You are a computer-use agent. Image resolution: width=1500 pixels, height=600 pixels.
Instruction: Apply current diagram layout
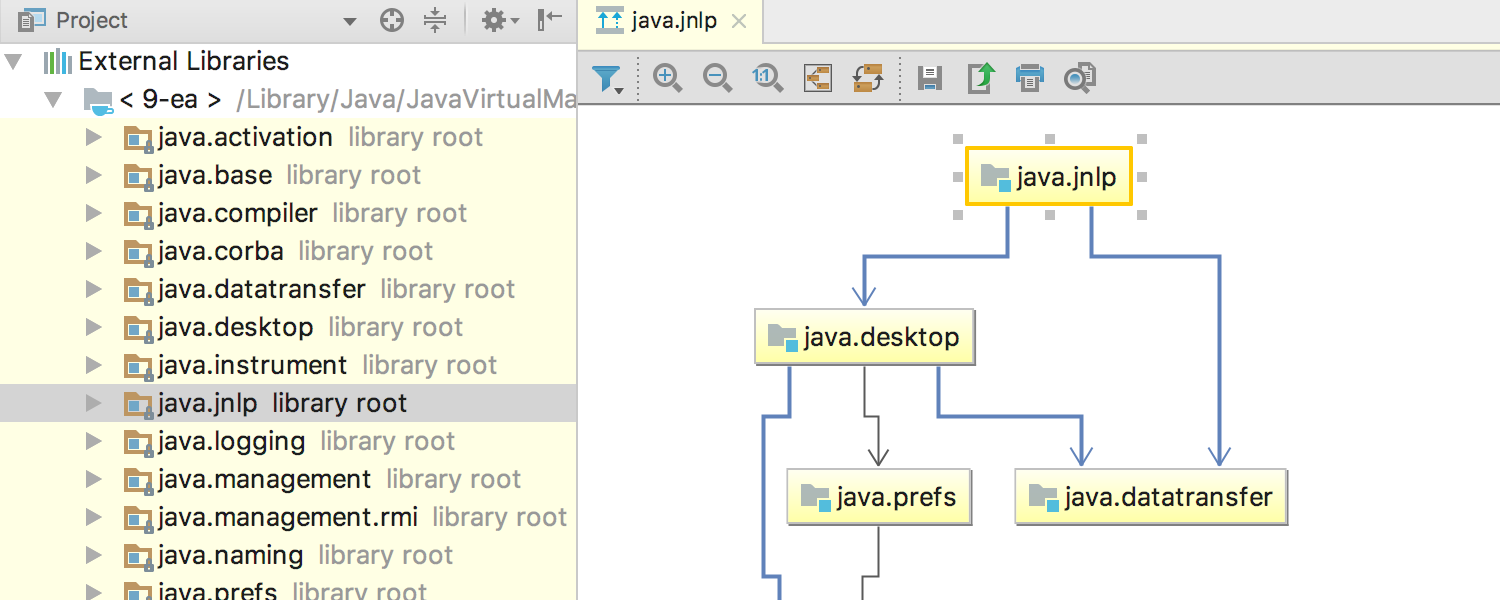(x=868, y=78)
